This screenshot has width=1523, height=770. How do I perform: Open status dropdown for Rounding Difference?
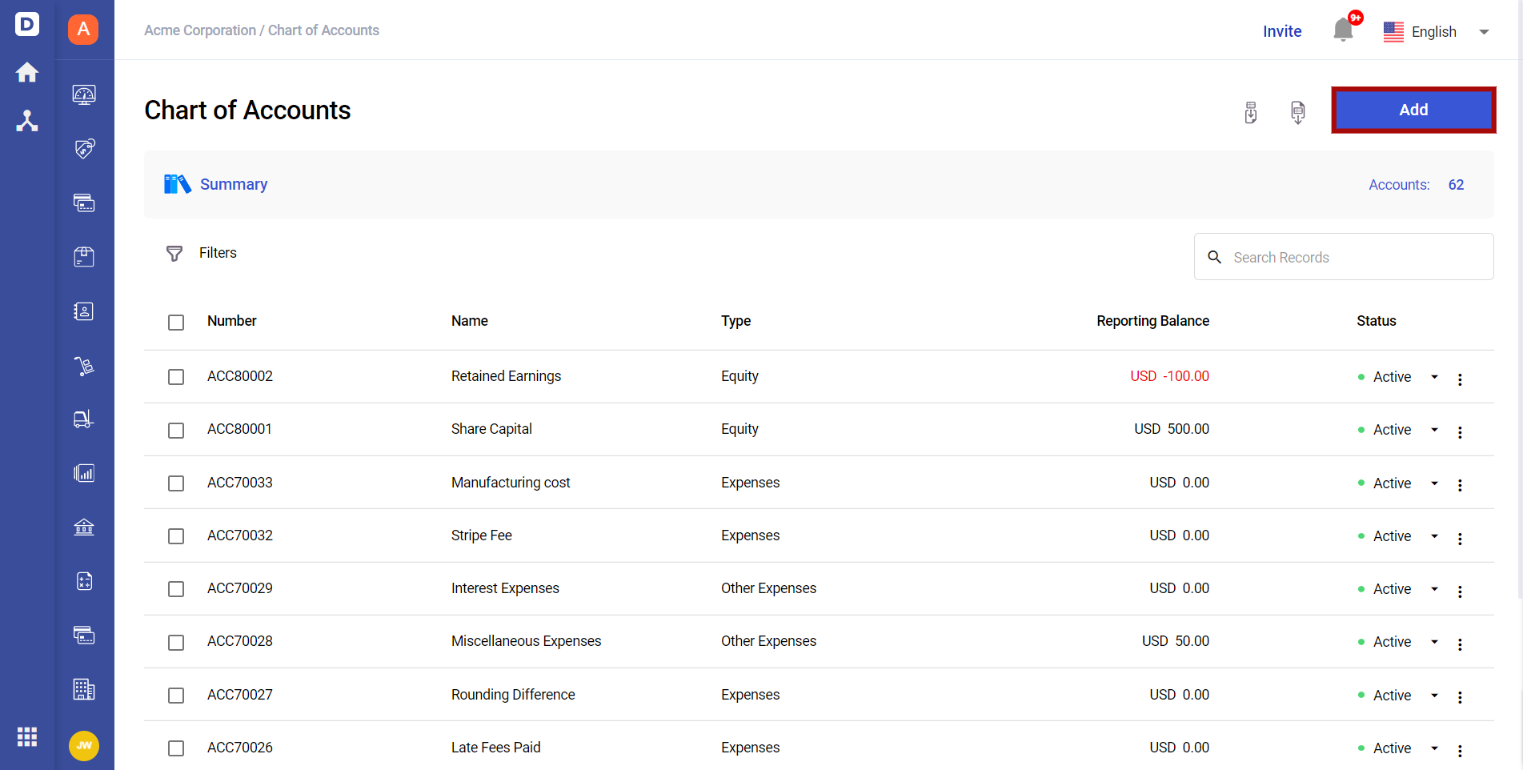tap(1434, 695)
